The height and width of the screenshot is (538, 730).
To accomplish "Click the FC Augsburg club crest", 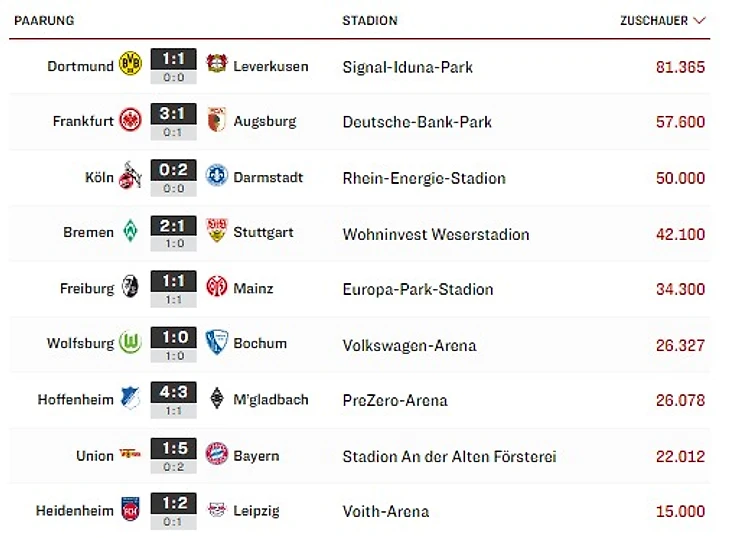I will tap(216, 121).
